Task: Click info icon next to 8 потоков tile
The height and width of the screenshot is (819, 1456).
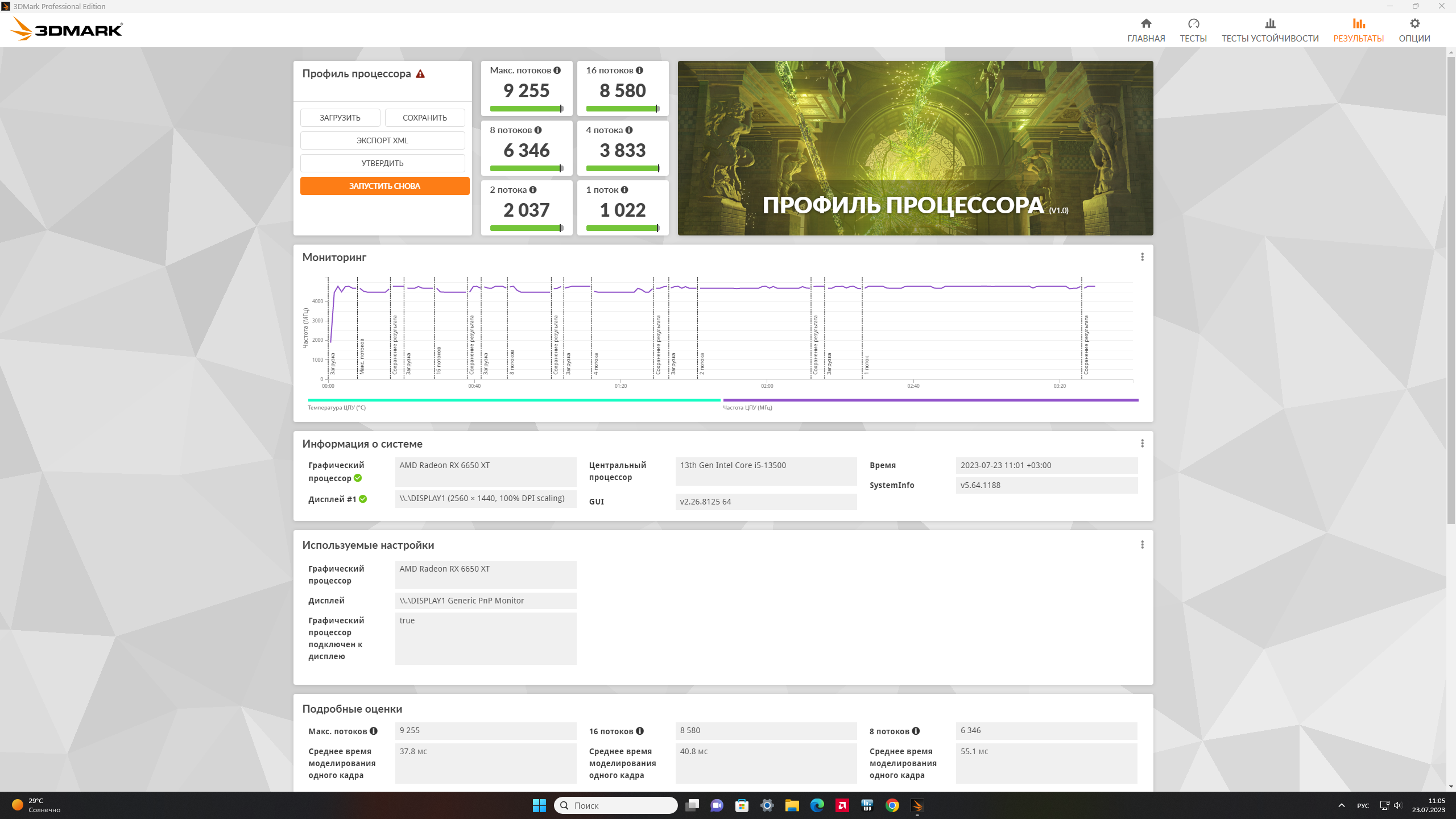Action: (x=538, y=130)
